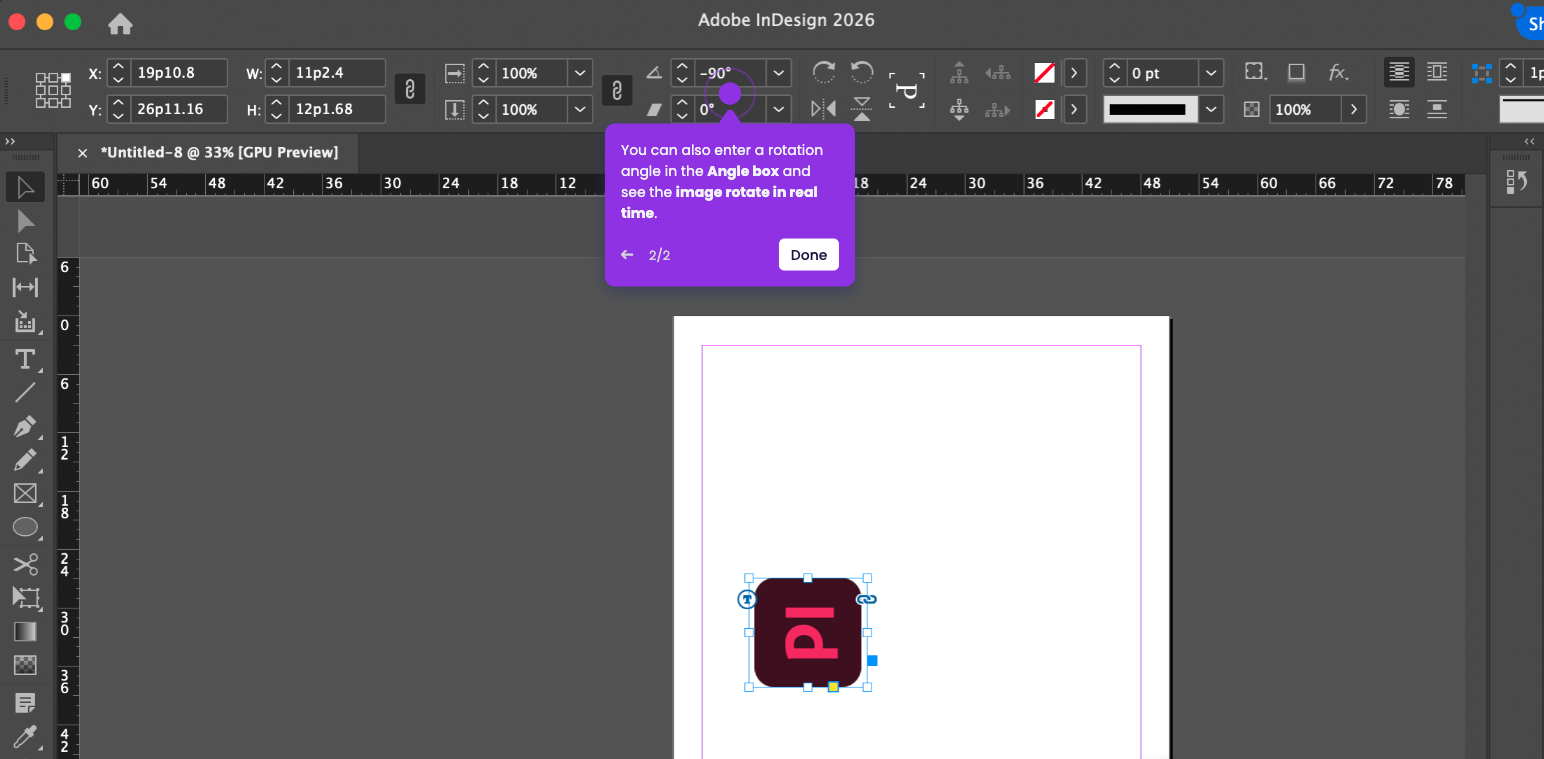Open the effects fx menu
The image size is (1544, 759).
(x=1338, y=72)
